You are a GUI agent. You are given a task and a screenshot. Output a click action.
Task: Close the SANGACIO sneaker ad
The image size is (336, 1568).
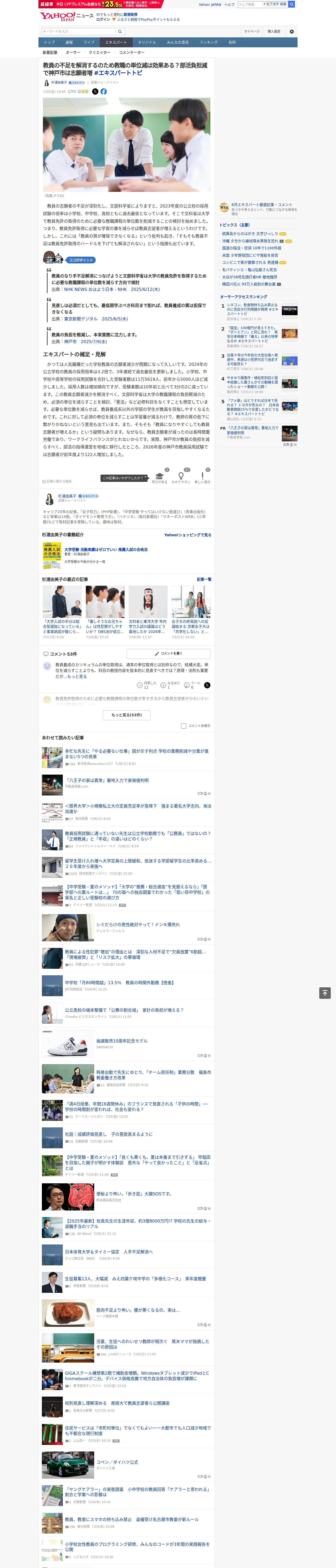[209, 1056]
